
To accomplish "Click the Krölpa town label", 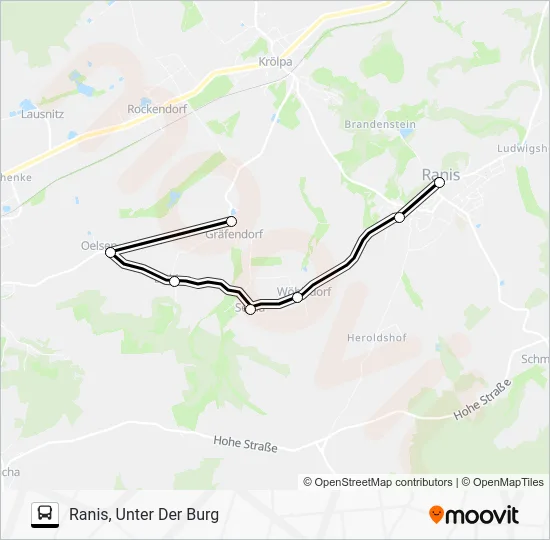I will click(275, 62).
